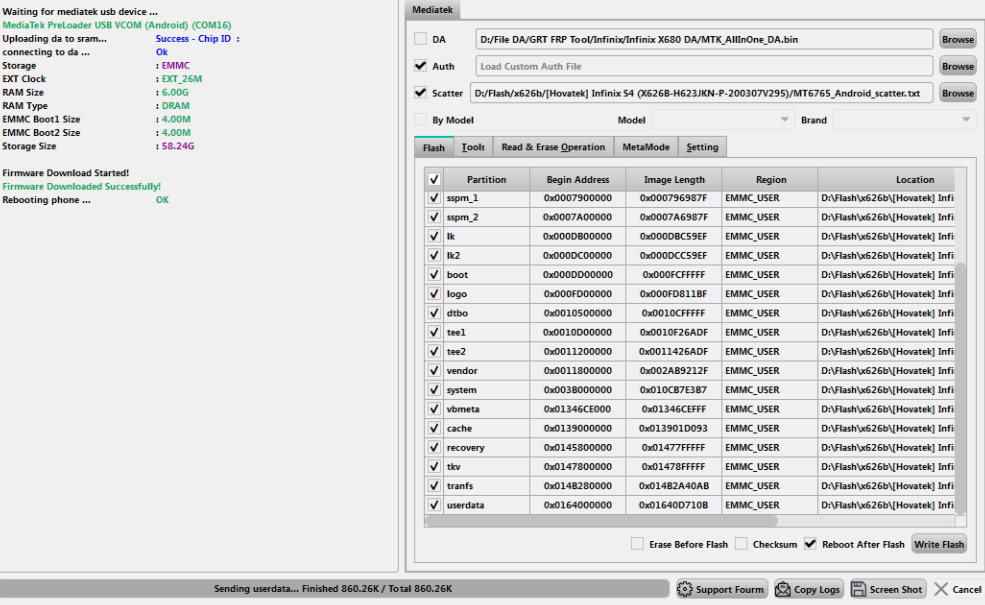Click the Image Length column header
This screenshot has width=985, height=605.
673,180
